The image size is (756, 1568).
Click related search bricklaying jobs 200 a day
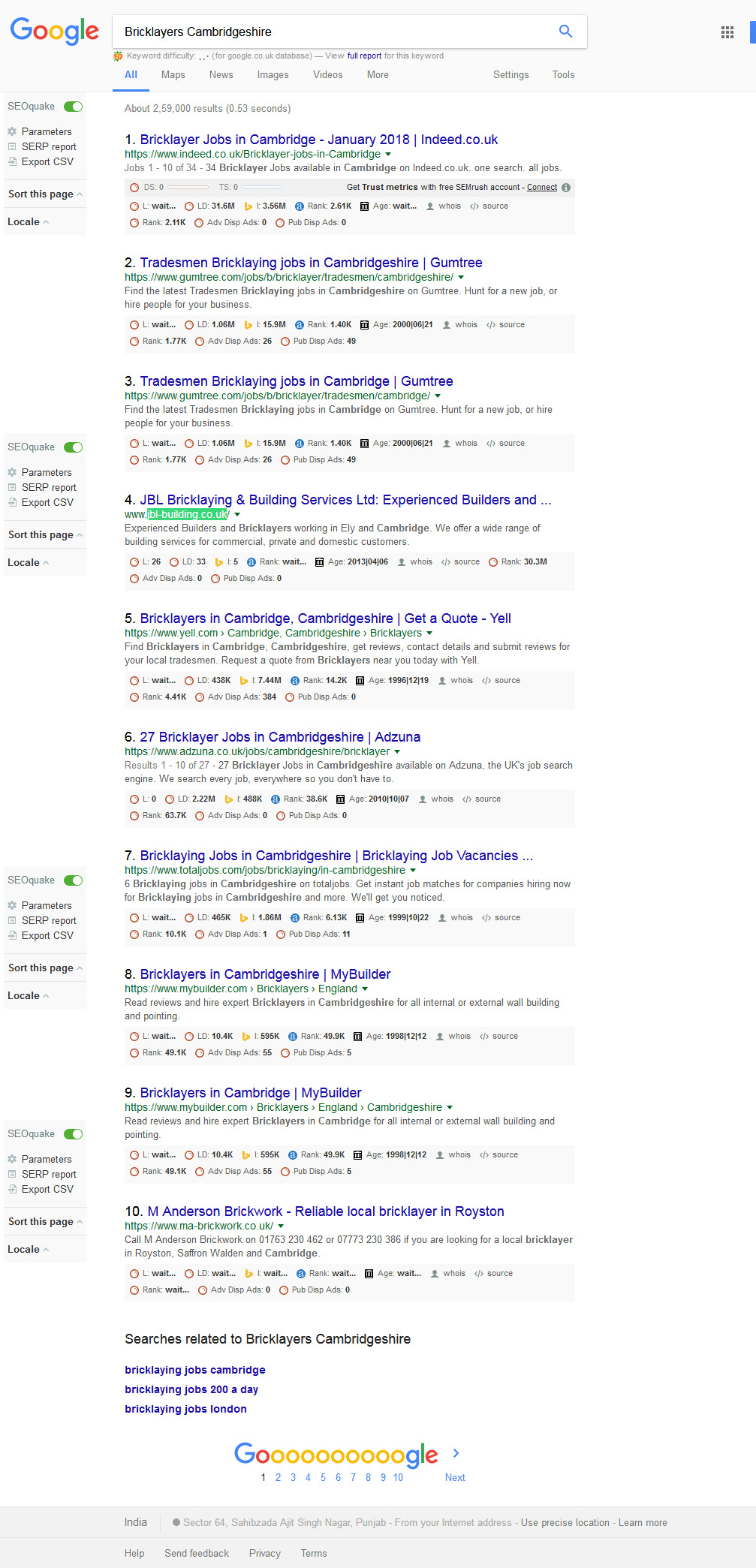191,1389
